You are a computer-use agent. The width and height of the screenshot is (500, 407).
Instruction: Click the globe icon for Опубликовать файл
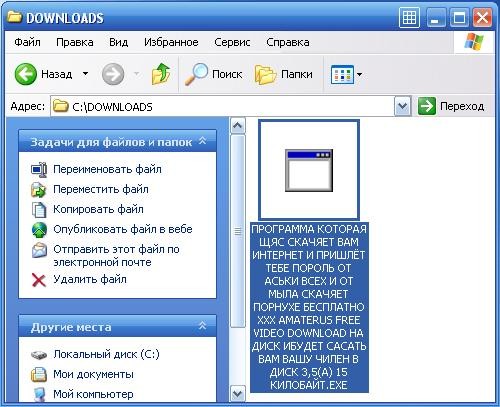click(39, 230)
